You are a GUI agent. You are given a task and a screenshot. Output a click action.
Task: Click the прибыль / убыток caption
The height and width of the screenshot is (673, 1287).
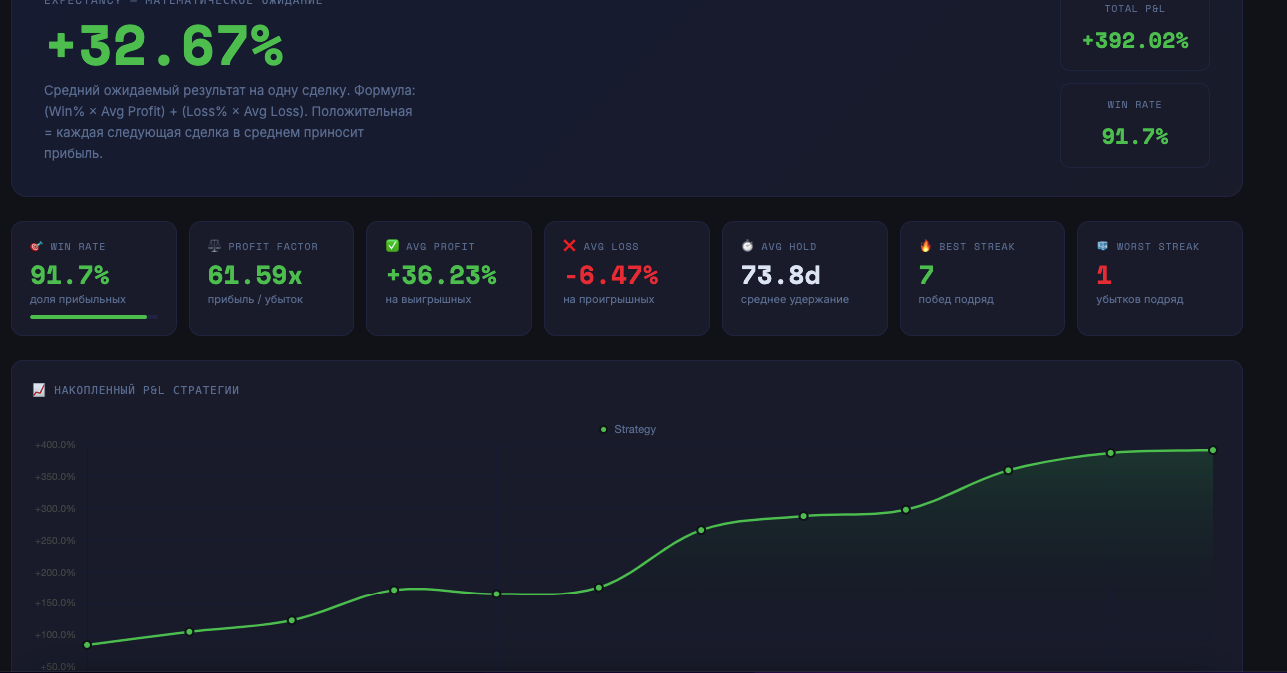tap(255, 299)
